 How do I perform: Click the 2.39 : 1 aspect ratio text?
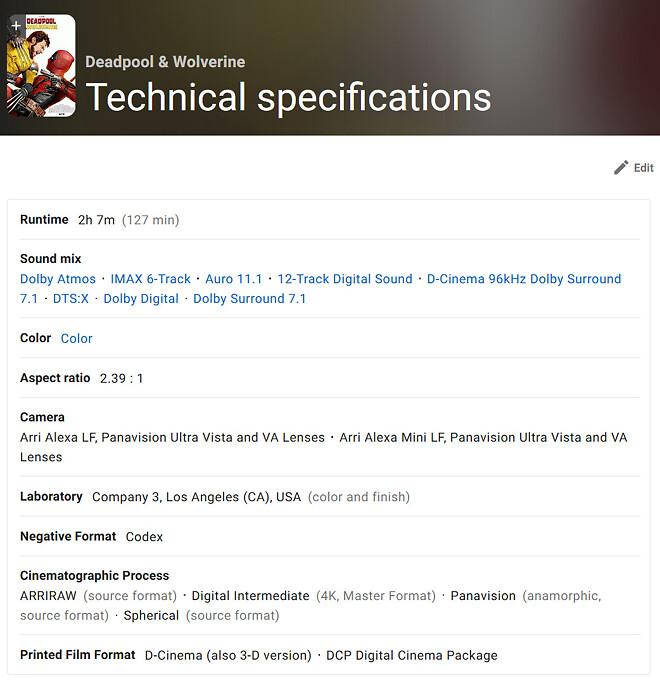point(121,378)
